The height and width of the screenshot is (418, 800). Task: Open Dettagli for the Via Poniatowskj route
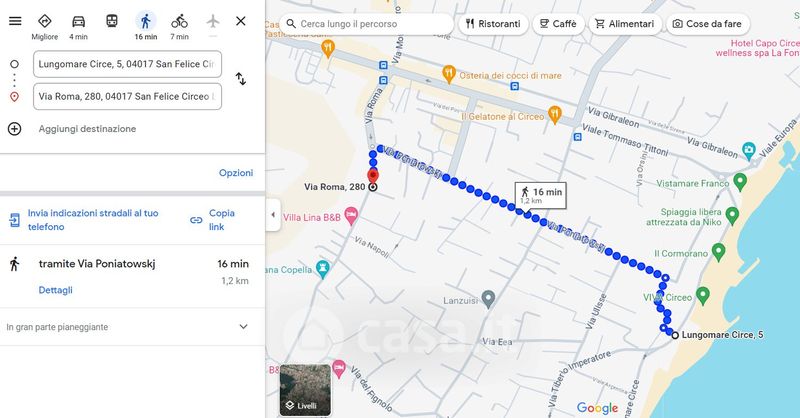click(56, 290)
